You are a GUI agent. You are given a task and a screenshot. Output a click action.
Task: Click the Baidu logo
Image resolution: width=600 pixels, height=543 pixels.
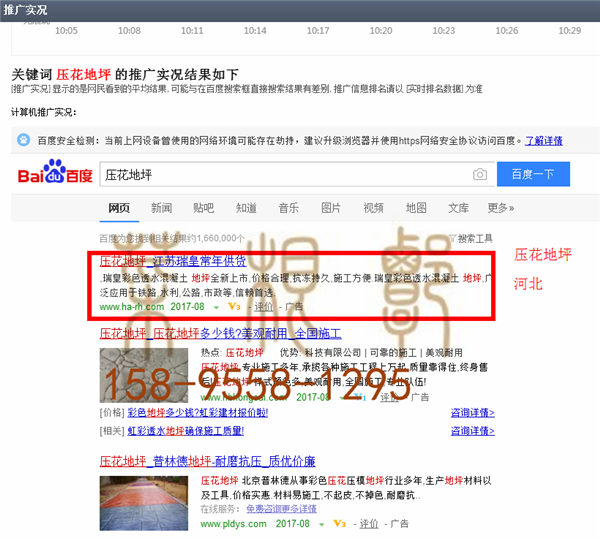coord(55,172)
